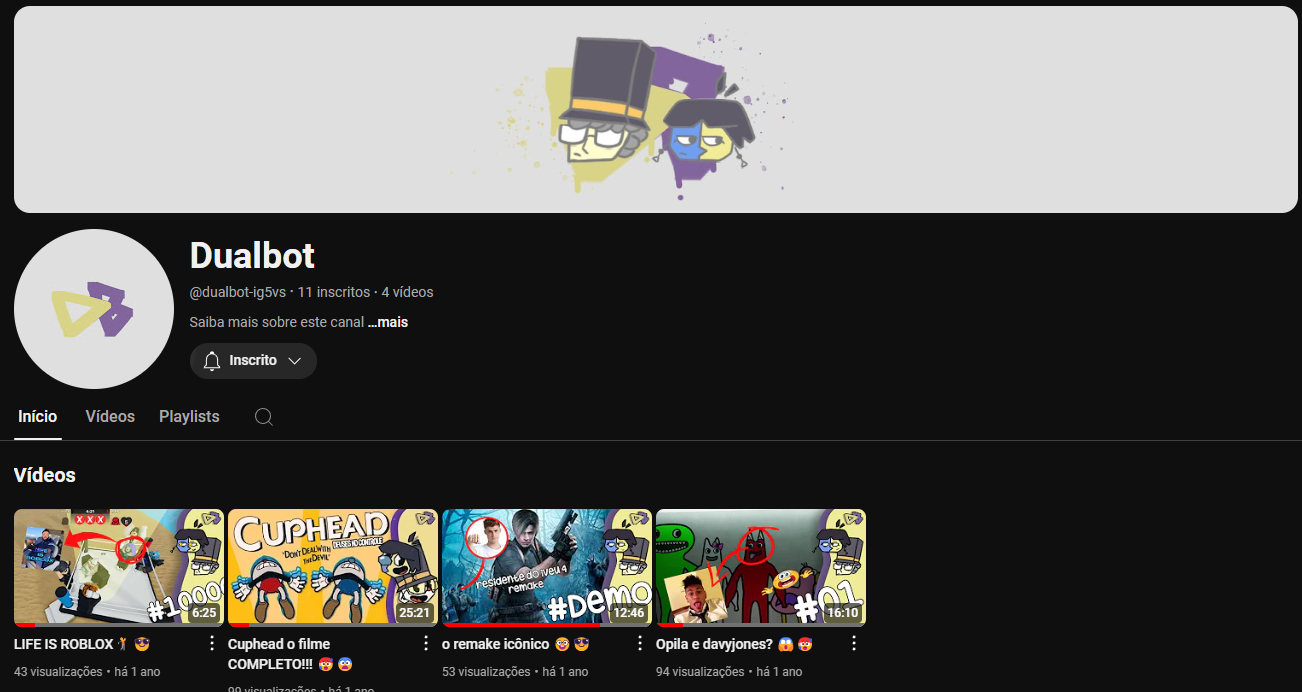Screen dimensions: 1302x692
Task: Open o remake icônico title link
Action: click(x=515, y=644)
